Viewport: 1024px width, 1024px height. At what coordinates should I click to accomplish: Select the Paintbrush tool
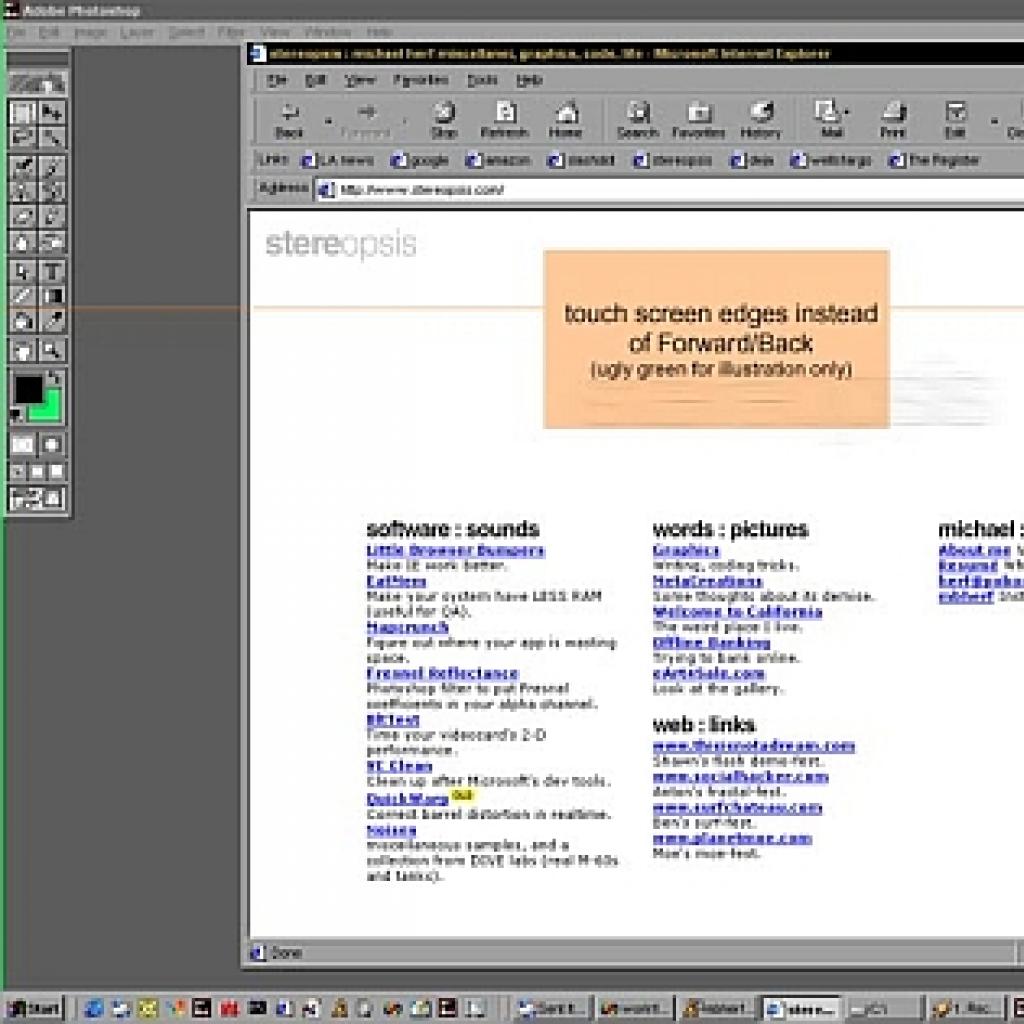click(x=52, y=167)
